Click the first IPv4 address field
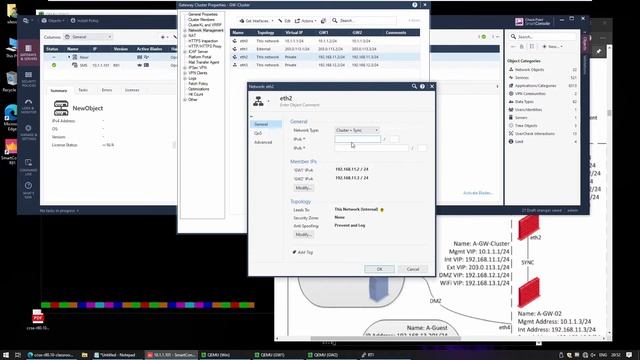 point(358,139)
